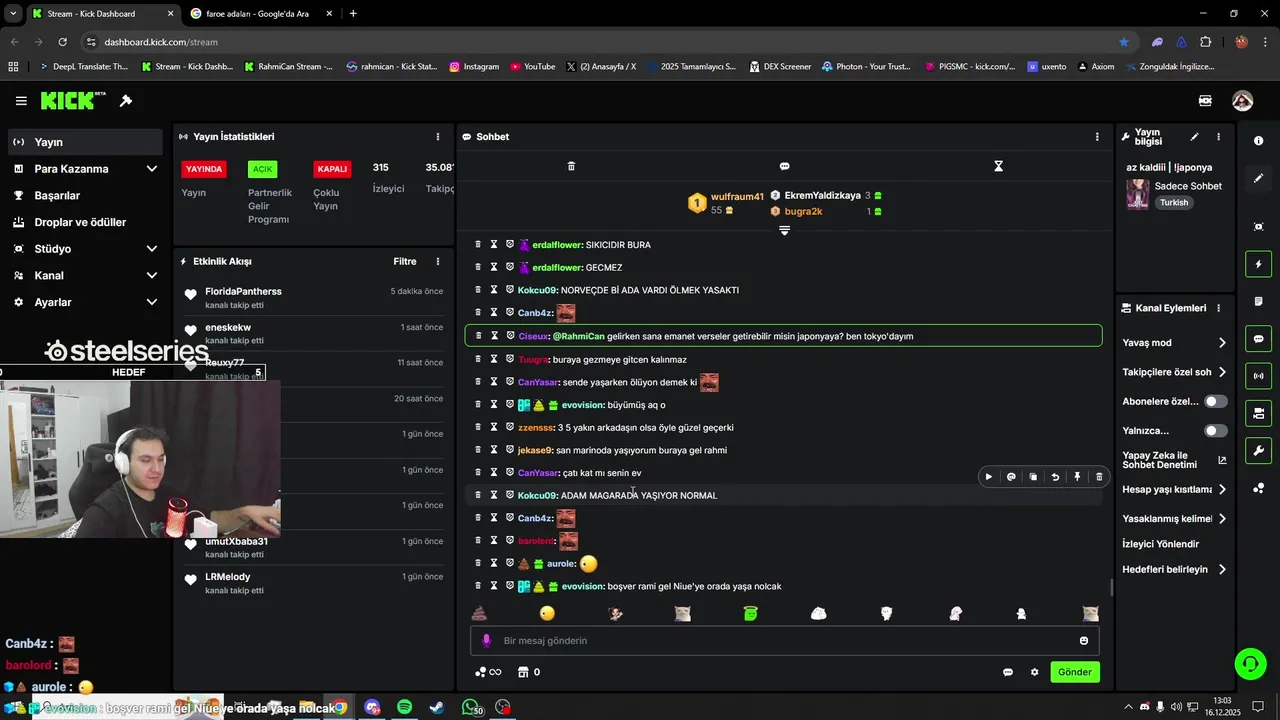Select Yayın in left sidebar
Screen dimensions: 1280x720
click(86, 142)
